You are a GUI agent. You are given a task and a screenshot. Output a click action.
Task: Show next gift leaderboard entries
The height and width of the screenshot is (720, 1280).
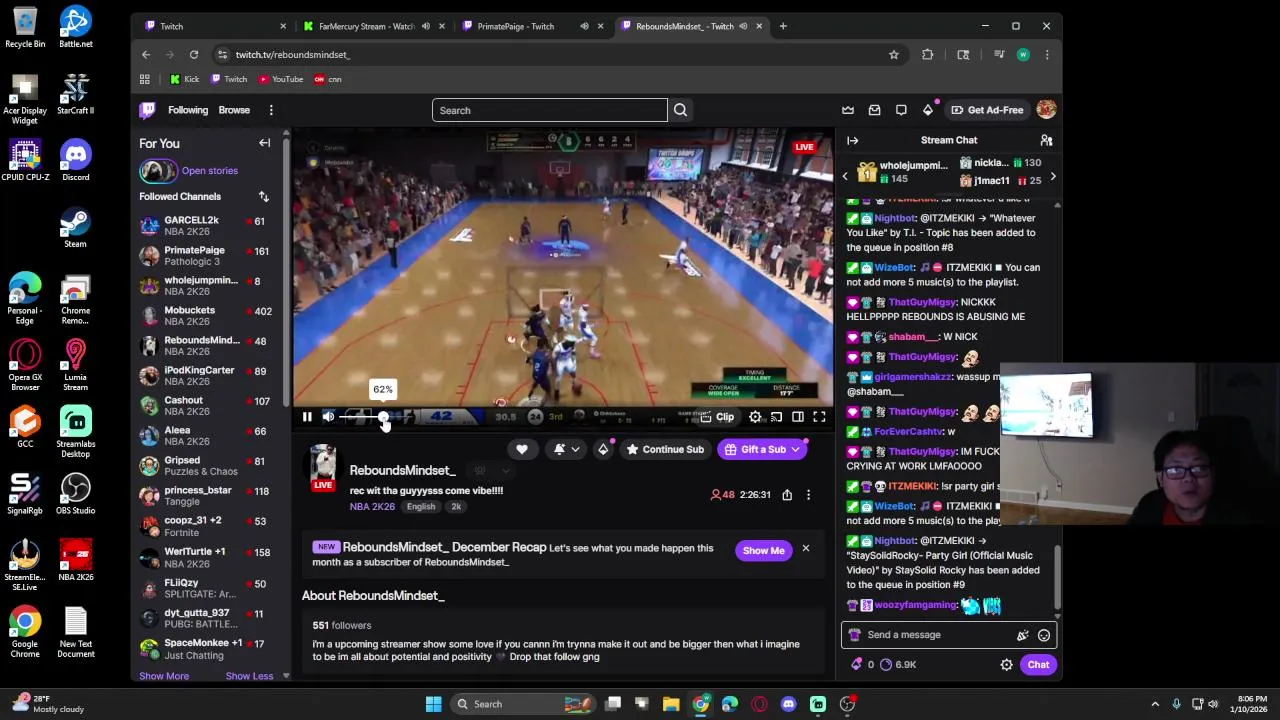(1052, 177)
